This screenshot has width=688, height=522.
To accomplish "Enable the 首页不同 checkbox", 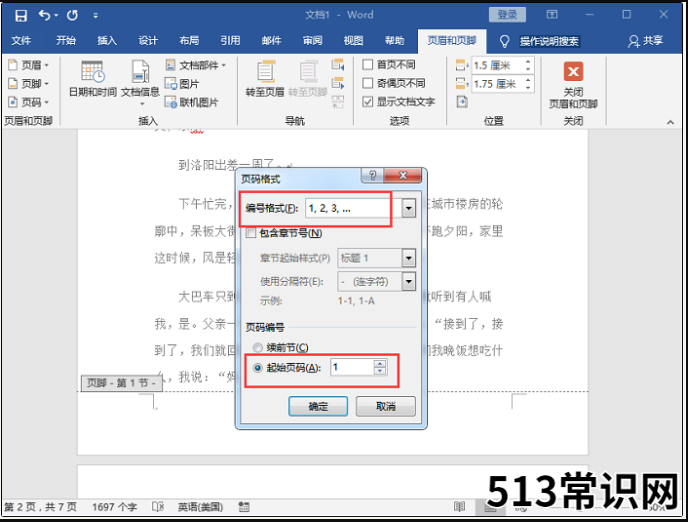I will point(368,65).
